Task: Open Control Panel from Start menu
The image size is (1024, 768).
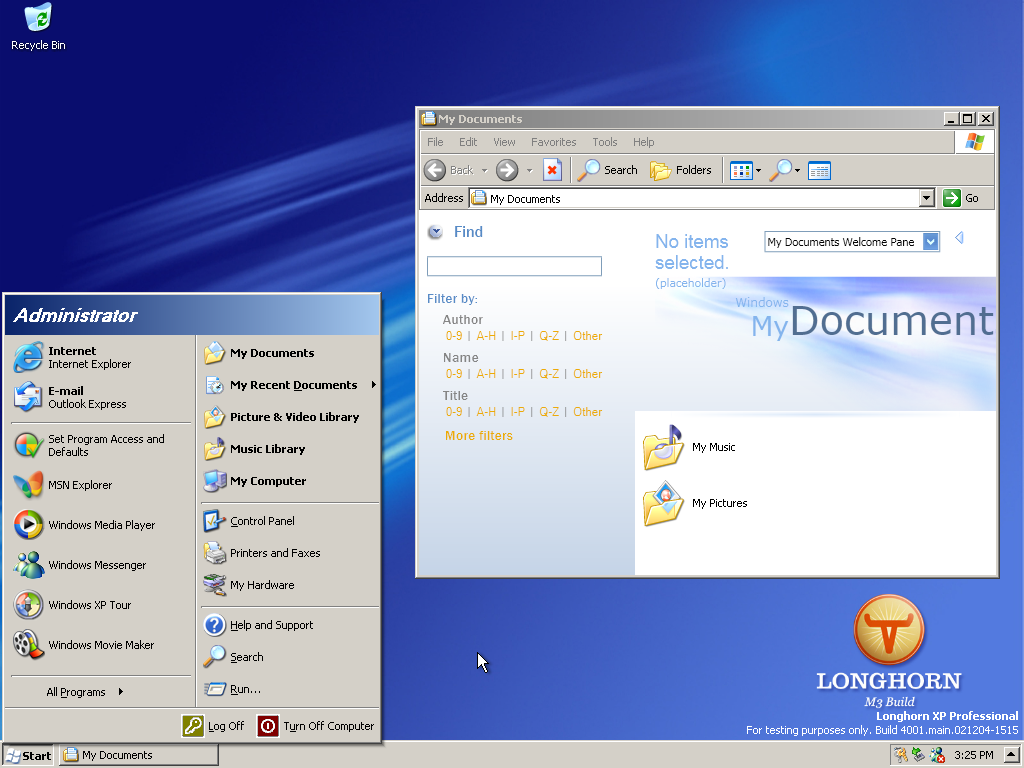Action: 261,521
